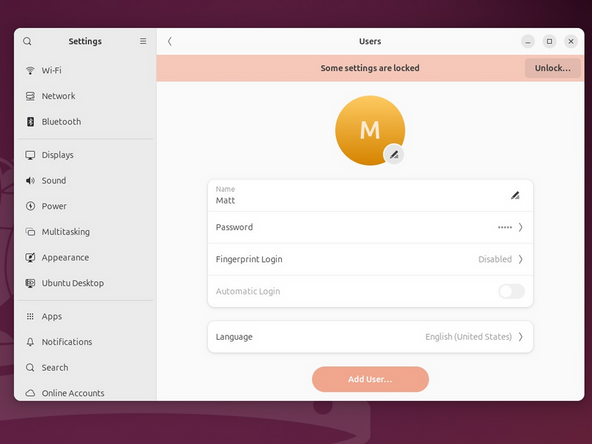Click the 'Some settings are locked' banner text
This screenshot has width=592, height=444.
coord(370,68)
